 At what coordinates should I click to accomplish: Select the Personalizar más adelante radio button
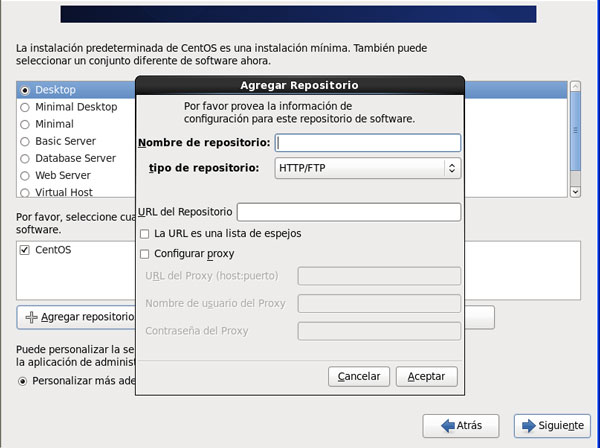tap(24, 381)
